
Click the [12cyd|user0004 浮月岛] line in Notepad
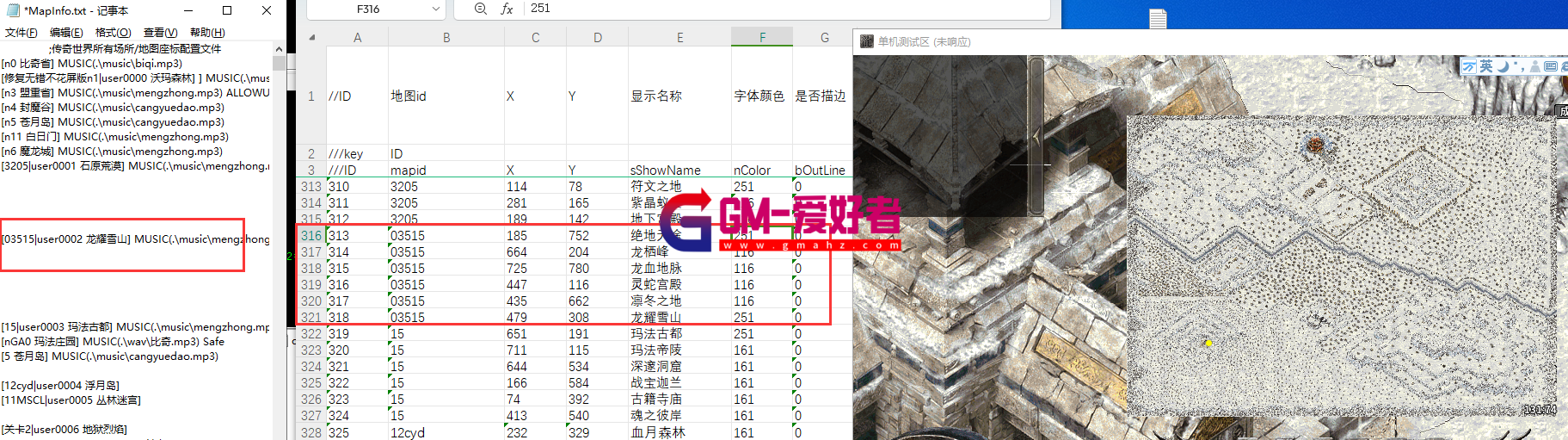coord(60,385)
